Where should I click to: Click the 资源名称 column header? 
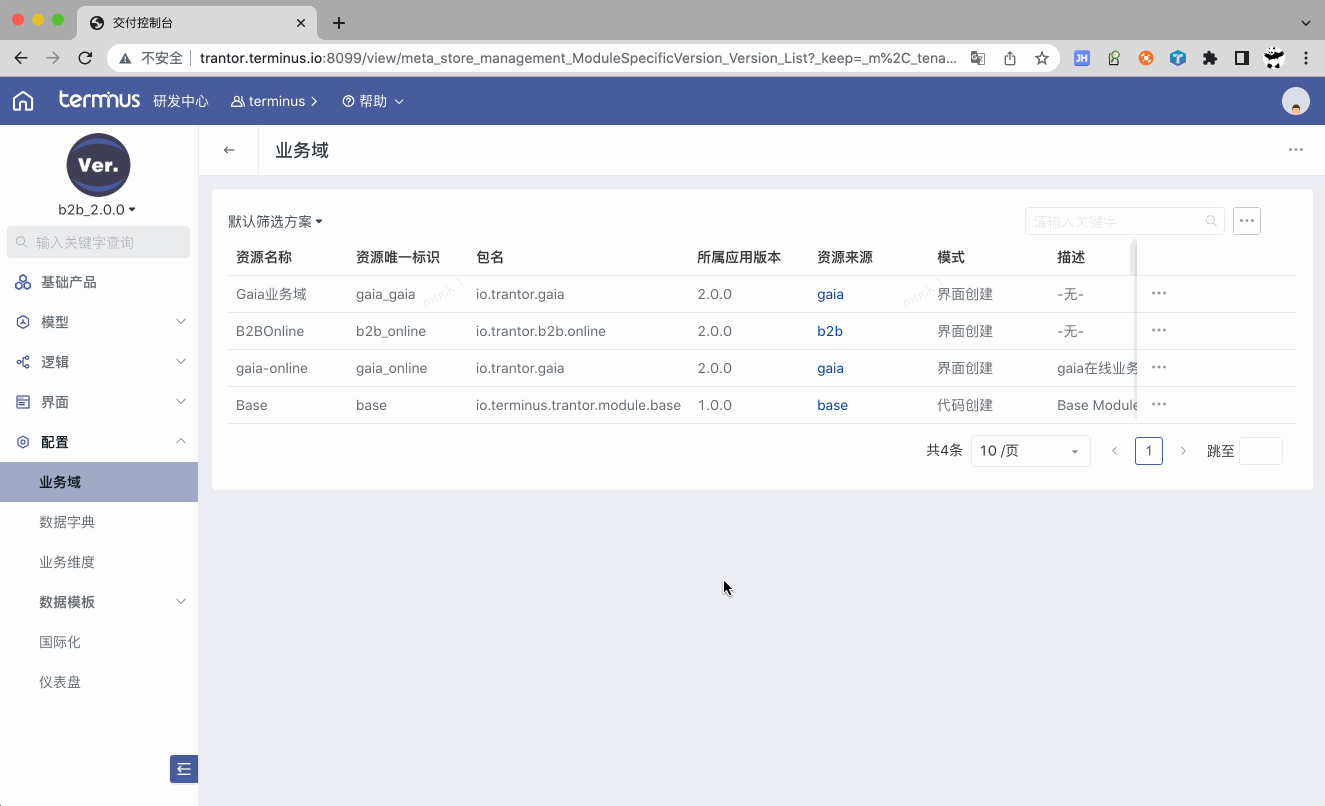pyautogui.click(x=264, y=257)
